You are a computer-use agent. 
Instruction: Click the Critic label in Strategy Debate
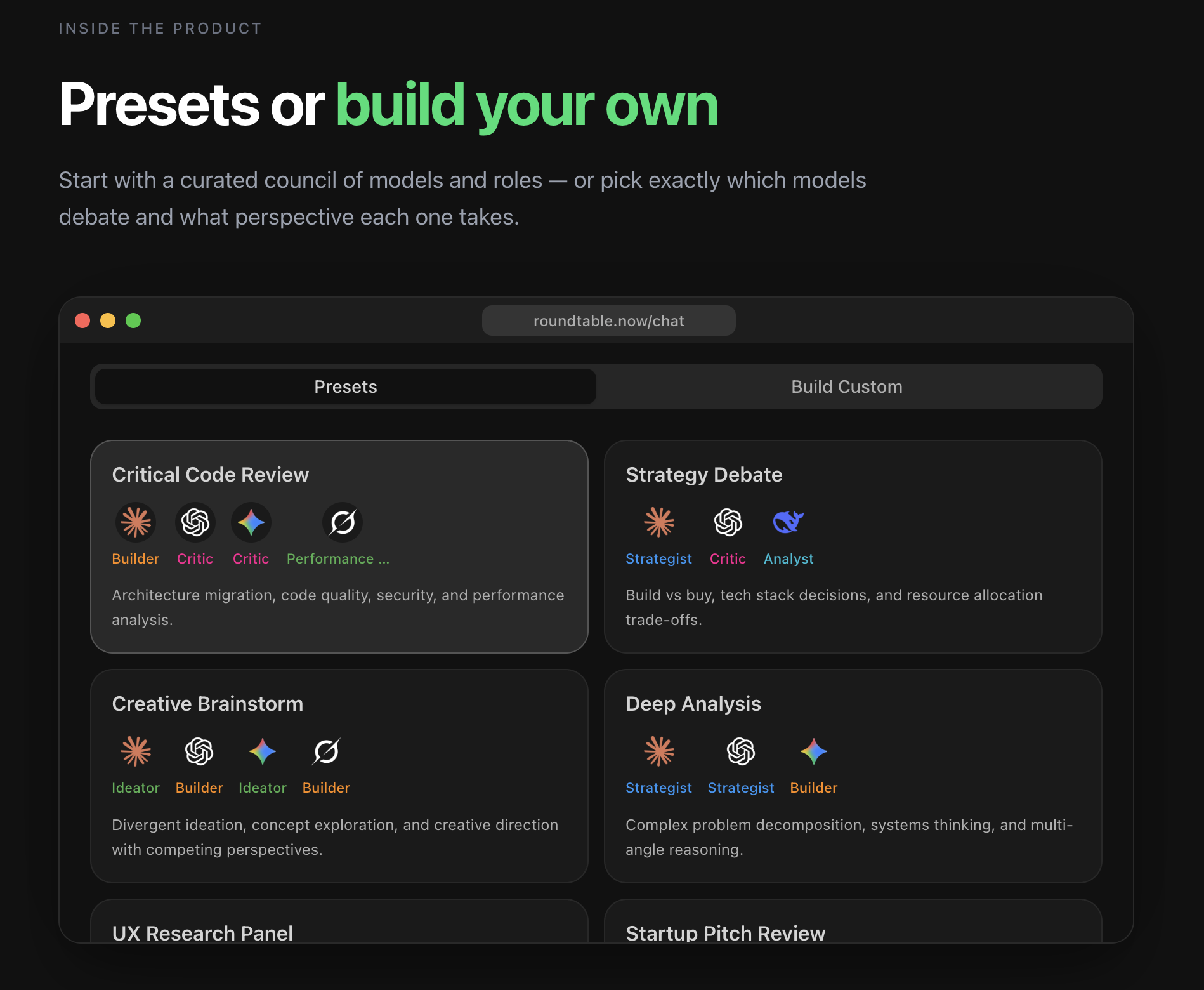(728, 558)
